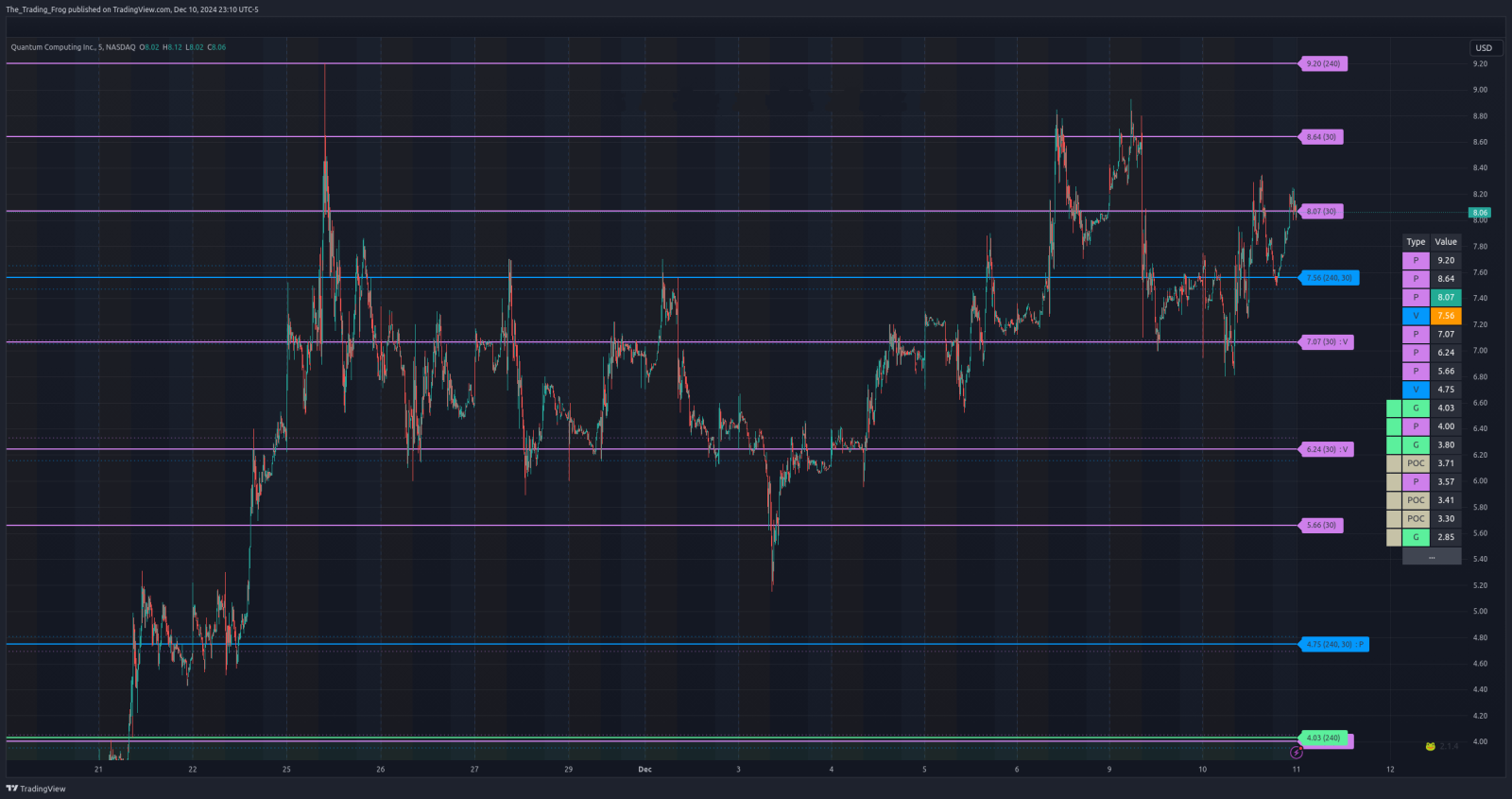Click the table value cell 9.20

[x=1446, y=261]
